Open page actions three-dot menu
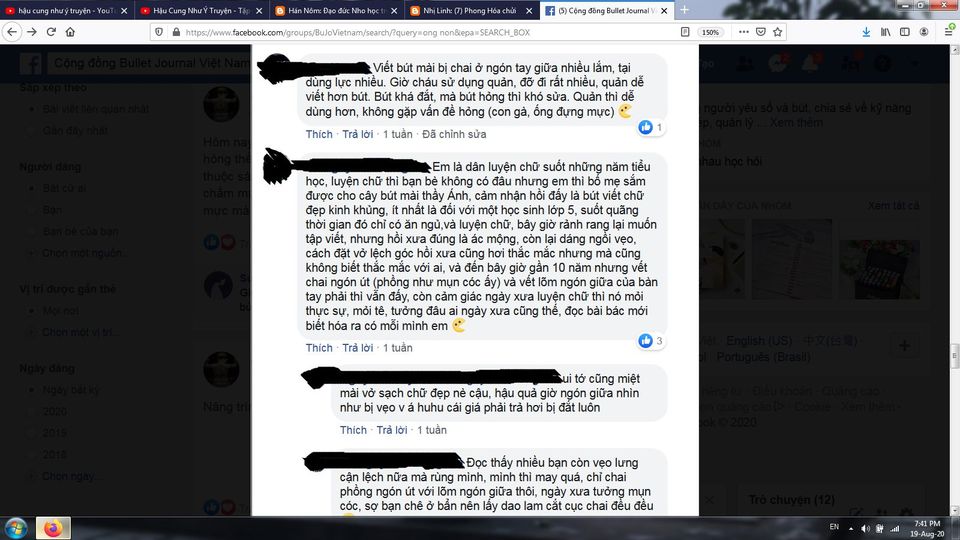This screenshot has width=960, height=540. [743, 32]
